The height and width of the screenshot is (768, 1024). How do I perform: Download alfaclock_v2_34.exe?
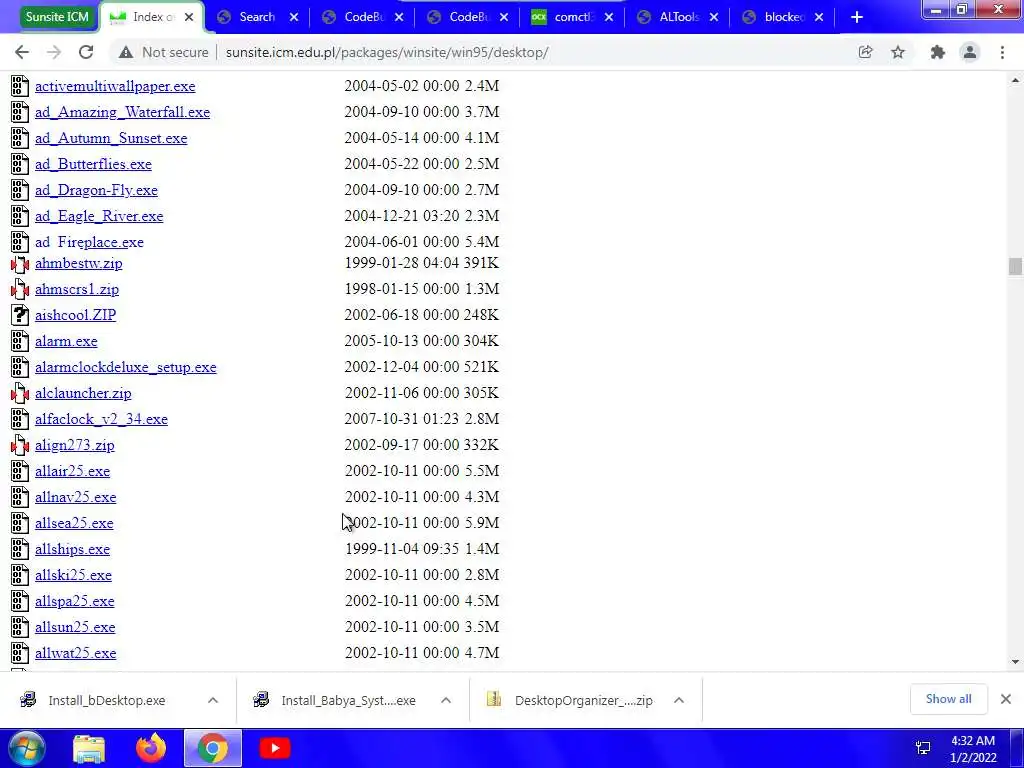coord(101,419)
